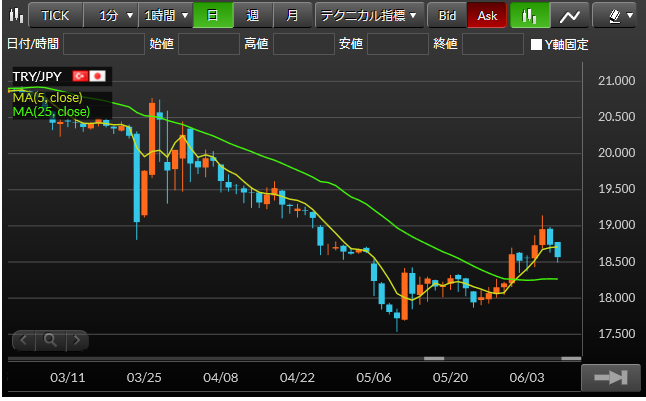Click the 日付/時間 value field
The height and width of the screenshot is (401, 646).
click(104, 44)
